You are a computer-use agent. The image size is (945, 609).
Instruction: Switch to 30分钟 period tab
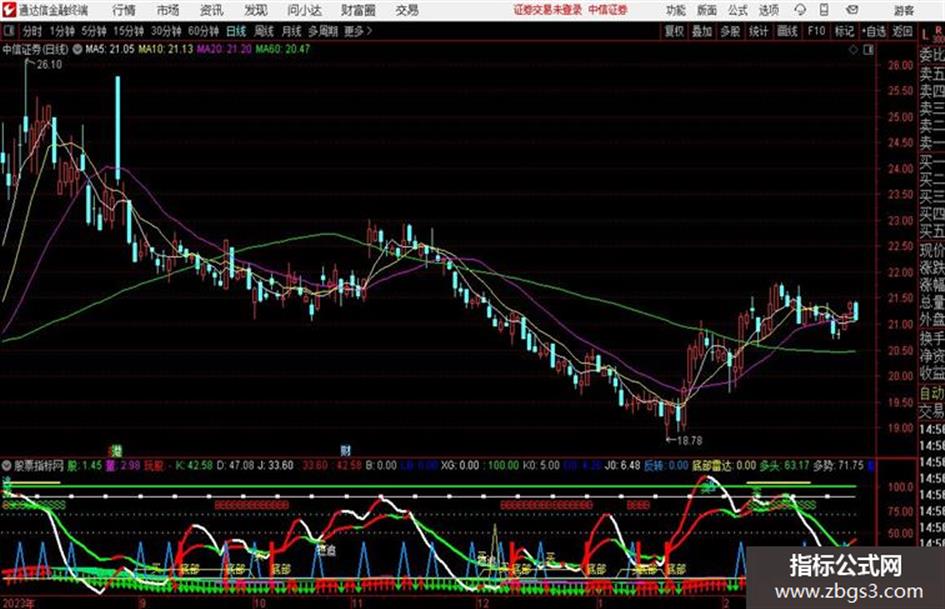click(x=166, y=31)
